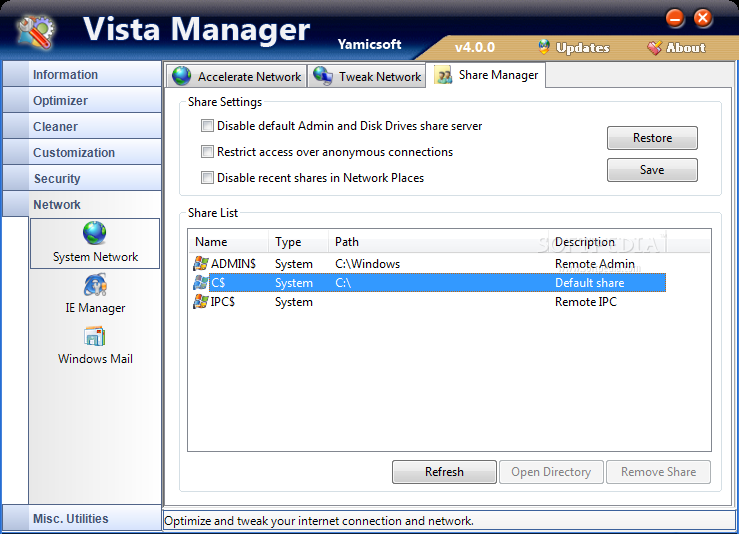Viewport: 739px width, 534px height.
Task: Sort share list by Name column
Action: [228, 242]
